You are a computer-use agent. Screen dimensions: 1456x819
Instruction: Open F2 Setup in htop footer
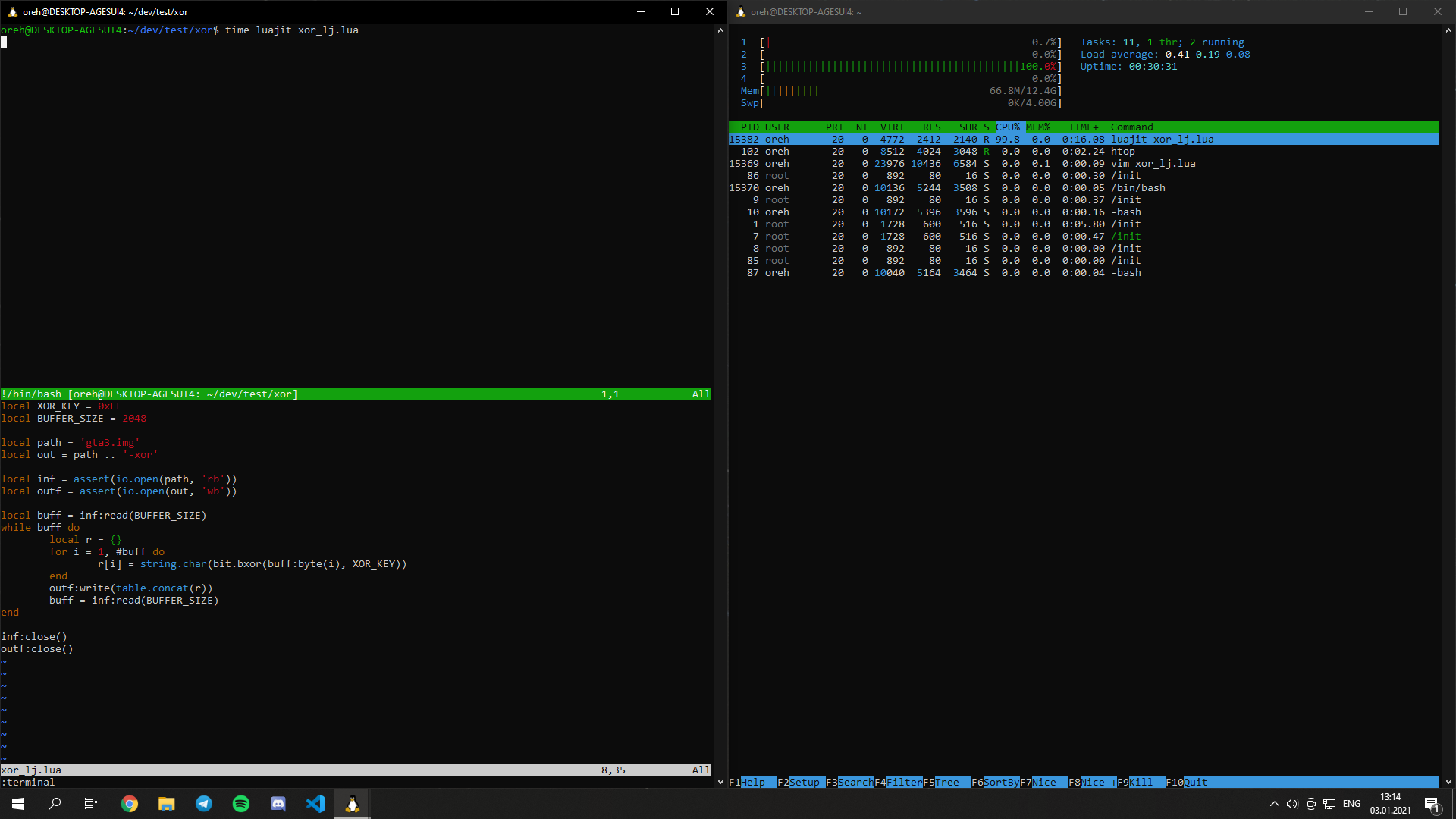tap(804, 783)
